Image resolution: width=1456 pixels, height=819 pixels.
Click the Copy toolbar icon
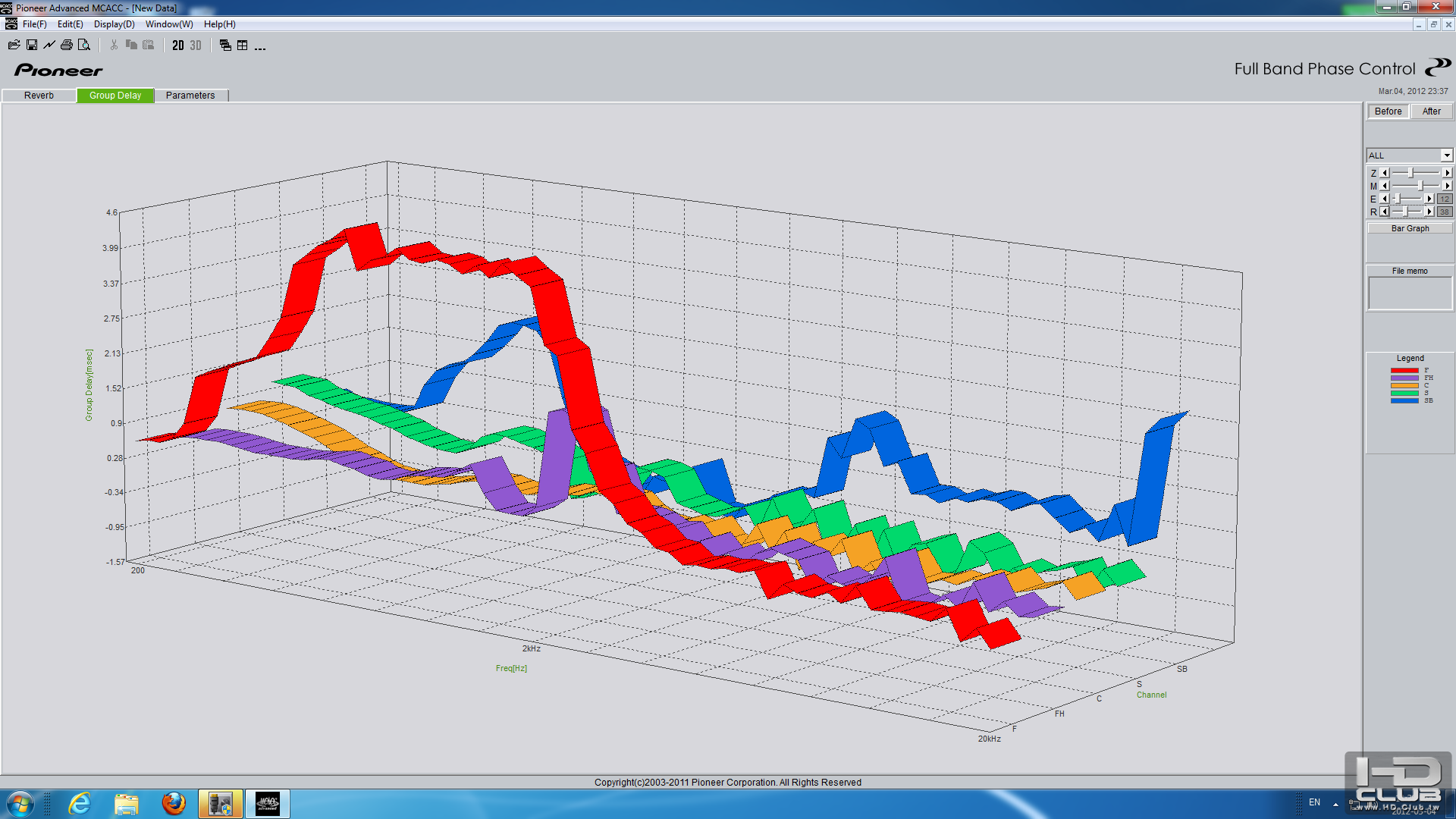131,45
